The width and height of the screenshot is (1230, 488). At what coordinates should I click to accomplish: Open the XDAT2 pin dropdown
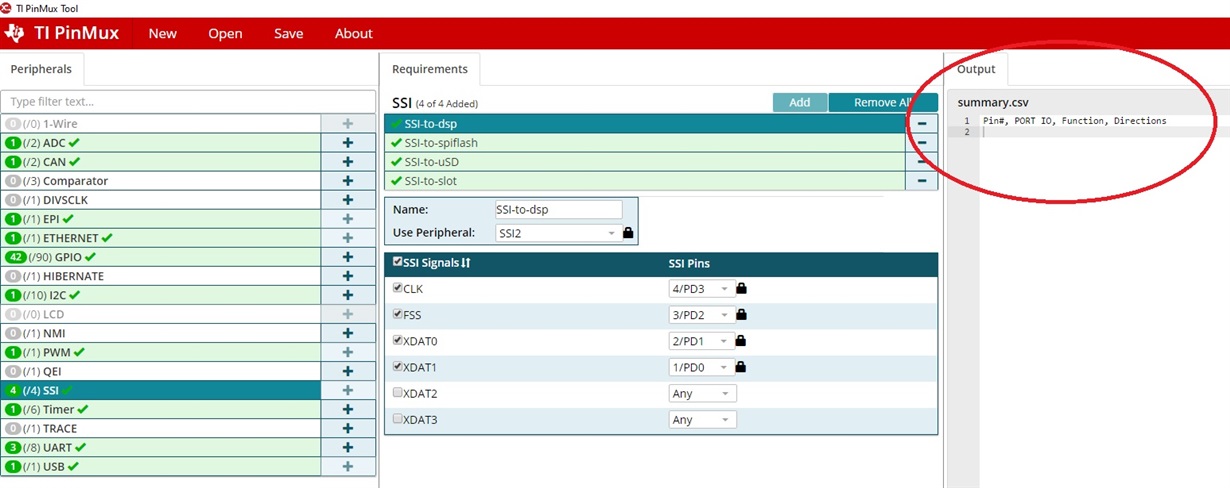tap(702, 394)
